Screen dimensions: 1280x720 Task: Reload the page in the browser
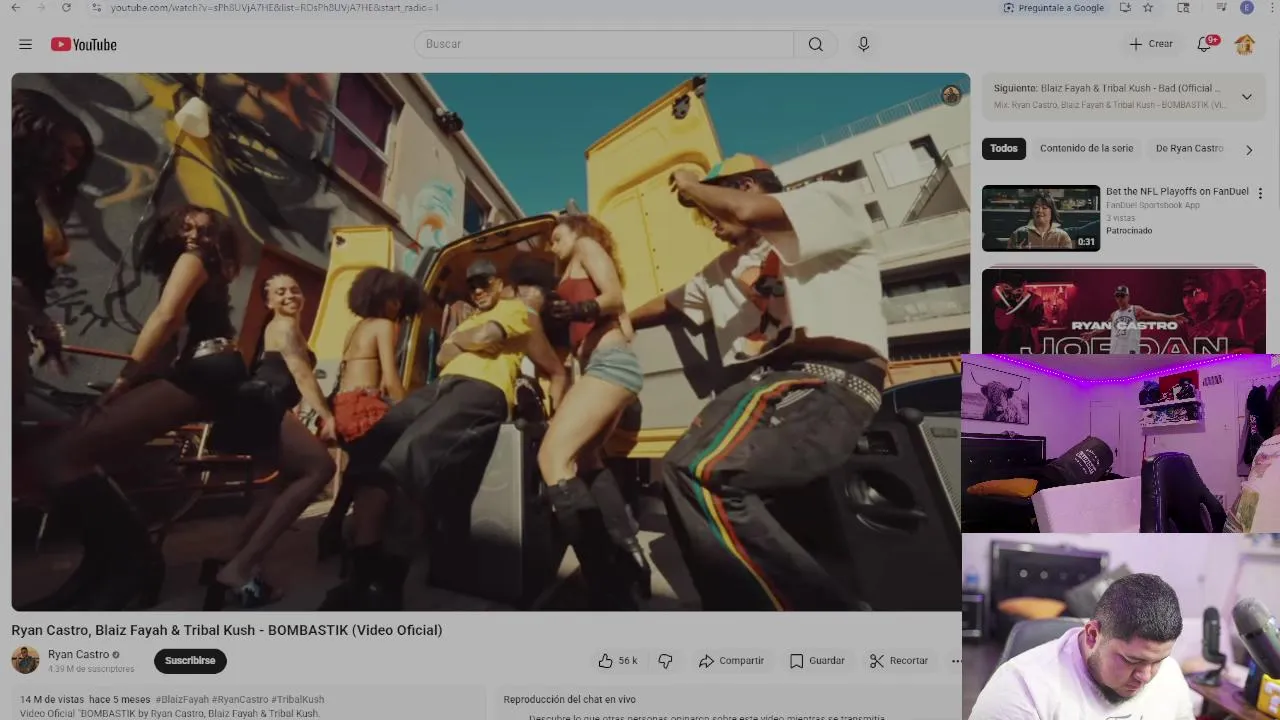pos(66,7)
